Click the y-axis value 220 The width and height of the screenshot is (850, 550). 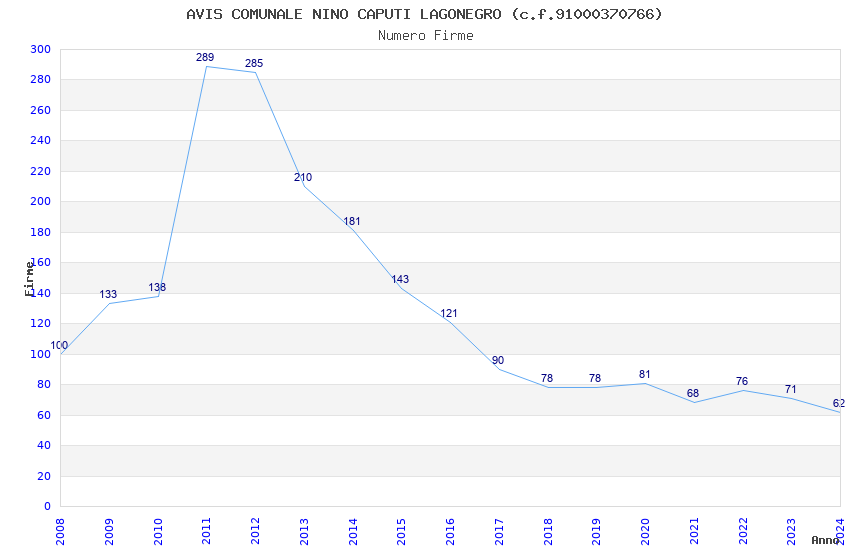point(40,171)
